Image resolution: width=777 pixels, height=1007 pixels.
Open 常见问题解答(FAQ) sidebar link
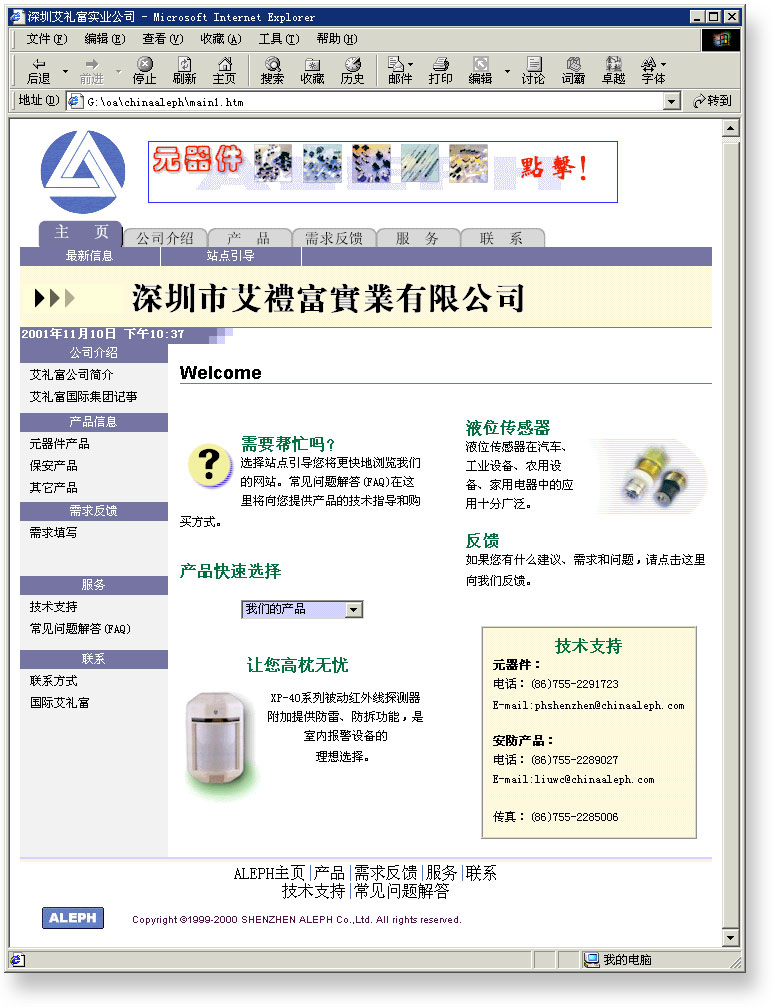[80, 629]
